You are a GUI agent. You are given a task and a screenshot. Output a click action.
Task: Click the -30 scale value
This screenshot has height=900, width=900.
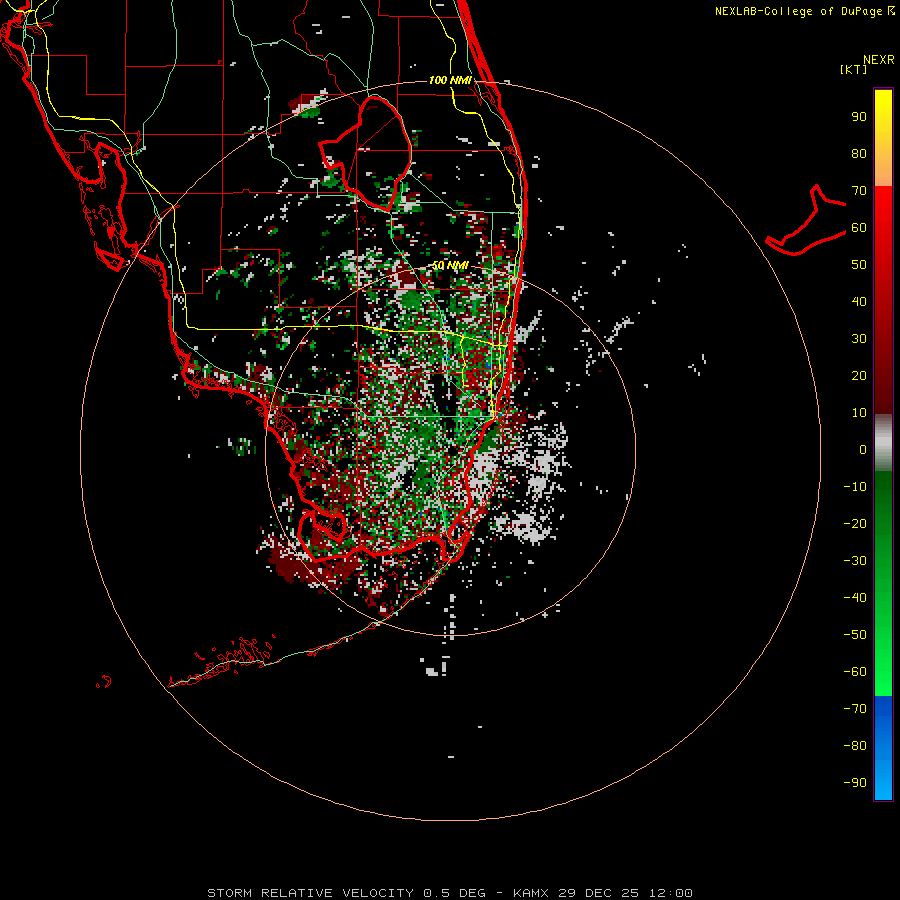(855, 560)
